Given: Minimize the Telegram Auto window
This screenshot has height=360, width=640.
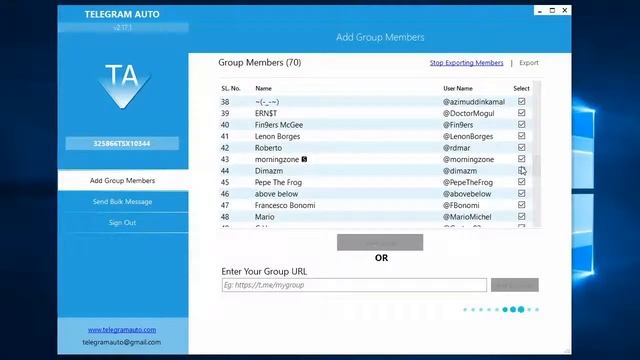Looking at the screenshot, I should point(540,11).
